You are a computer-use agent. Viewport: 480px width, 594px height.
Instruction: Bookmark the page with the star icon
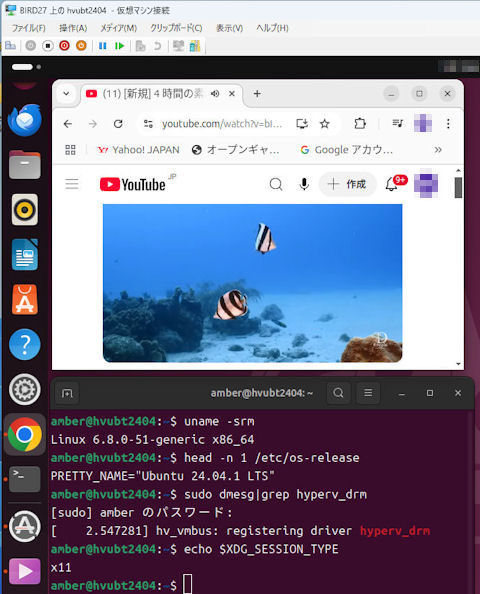click(x=325, y=123)
